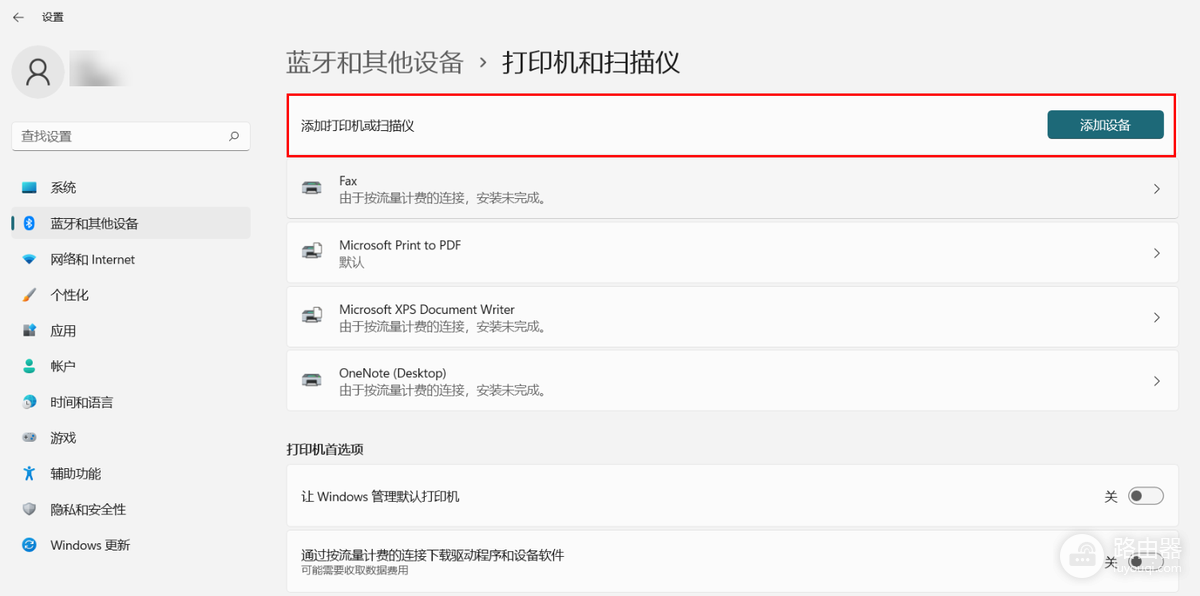Click the person icon beside 帐户
The height and width of the screenshot is (596, 1200).
(29, 367)
